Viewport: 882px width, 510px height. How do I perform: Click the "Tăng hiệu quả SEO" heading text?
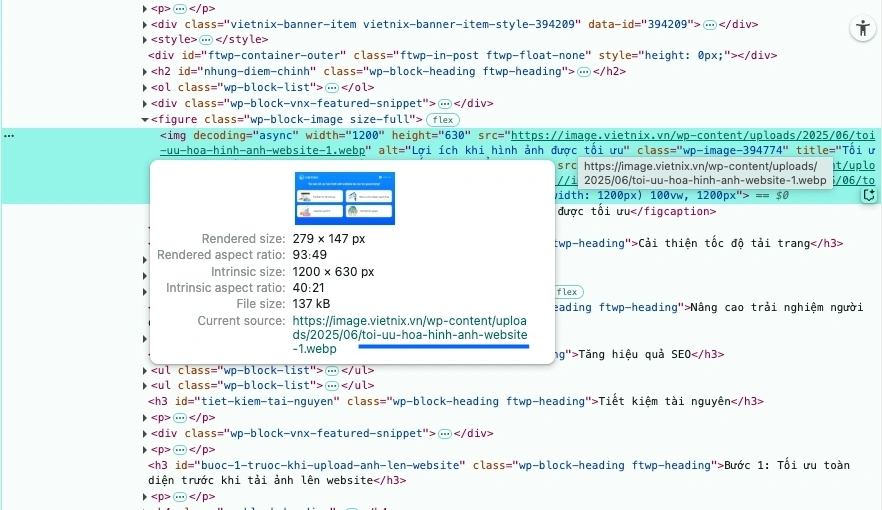tap(634, 354)
